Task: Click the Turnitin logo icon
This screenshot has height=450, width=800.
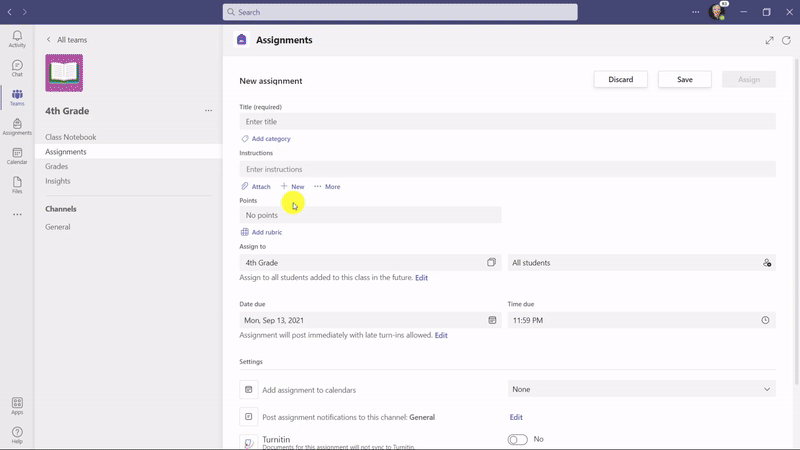Action: point(248,442)
